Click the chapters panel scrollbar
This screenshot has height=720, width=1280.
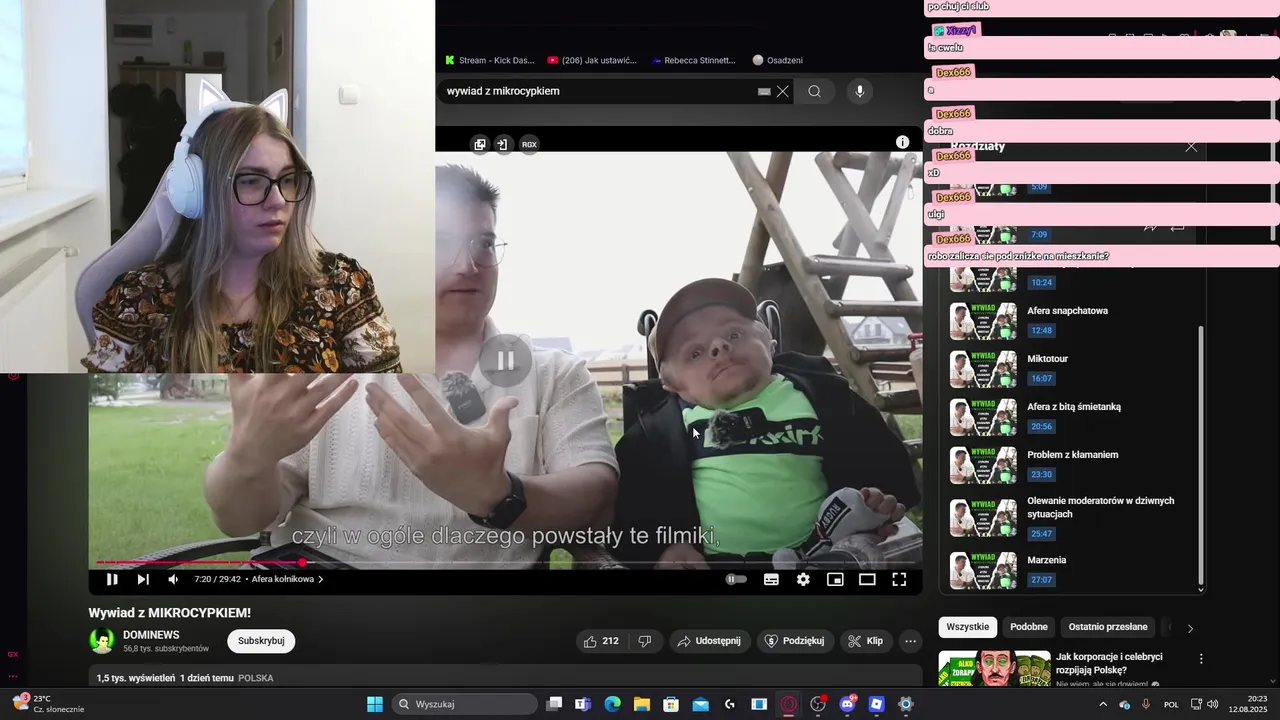(x=1201, y=455)
